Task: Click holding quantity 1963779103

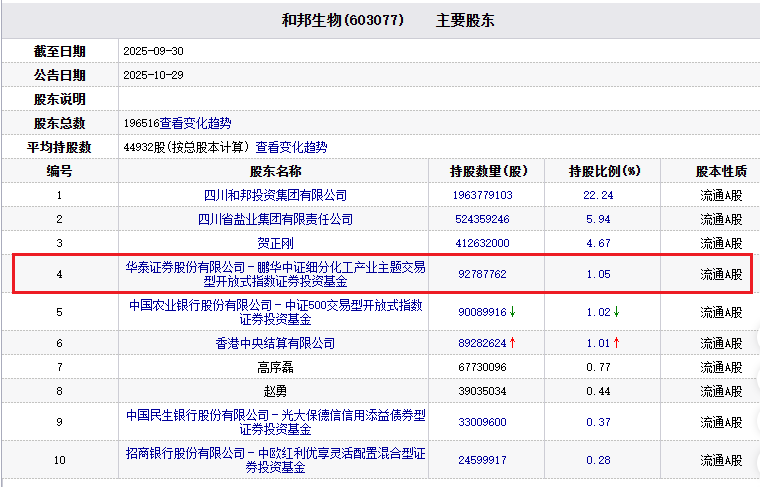Action: pyautogui.click(x=482, y=195)
